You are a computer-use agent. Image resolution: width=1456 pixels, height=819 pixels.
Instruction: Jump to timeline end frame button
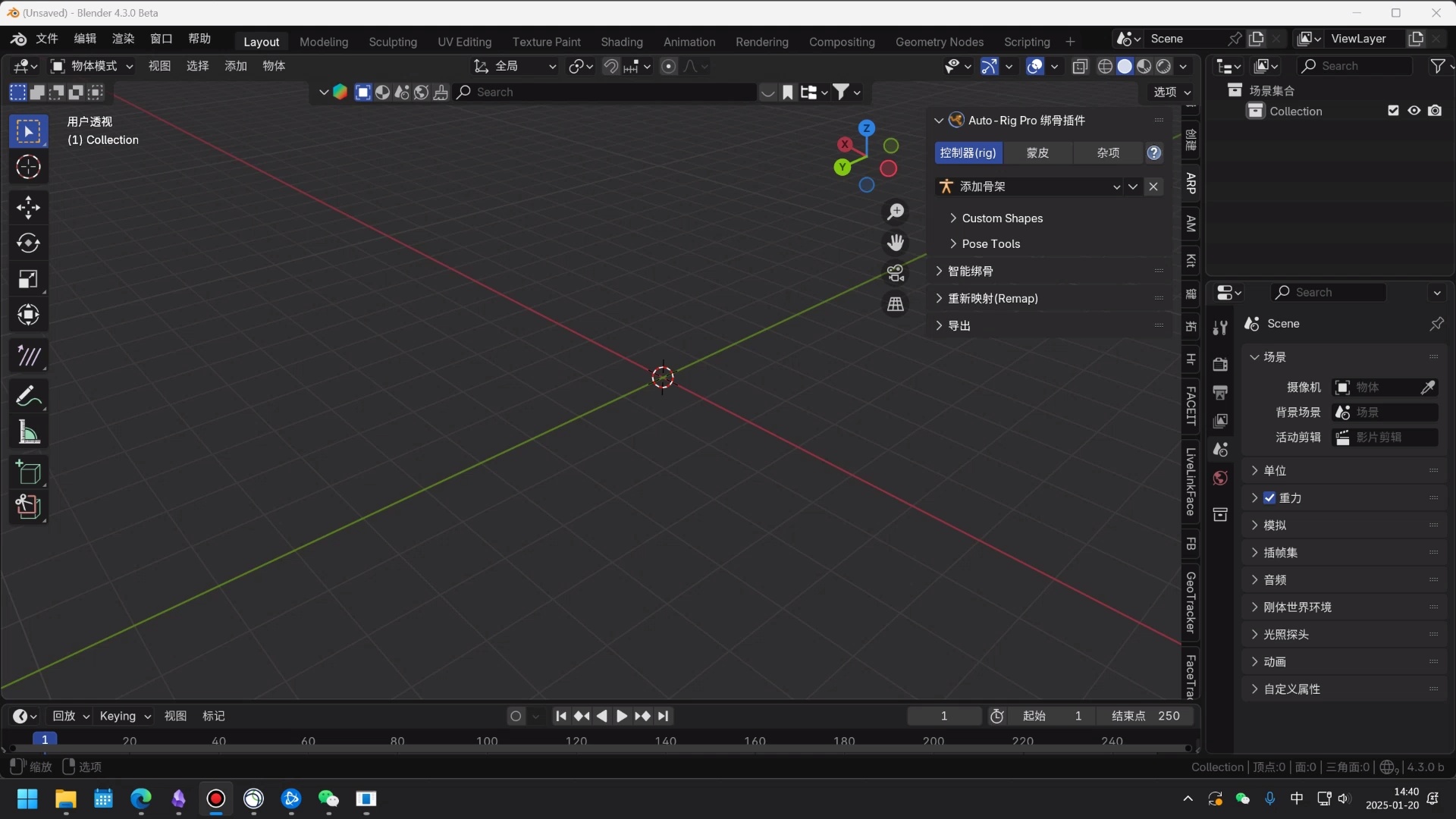[x=664, y=717]
